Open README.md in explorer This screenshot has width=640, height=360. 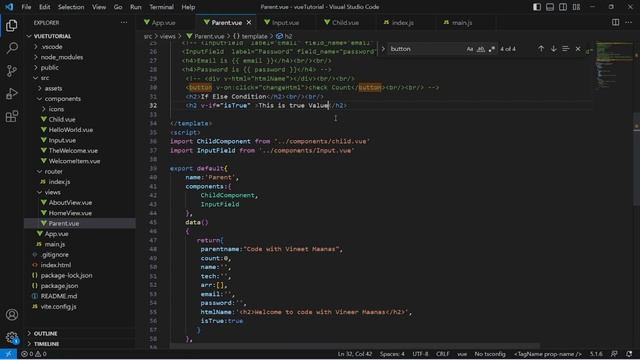(x=59, y=296)
